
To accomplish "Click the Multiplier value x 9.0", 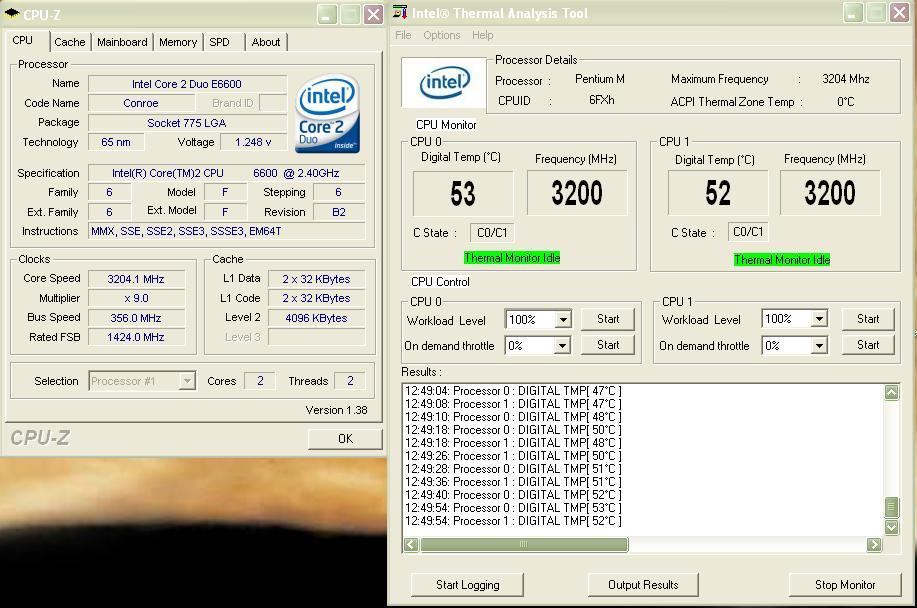I will tap(136, 298).
